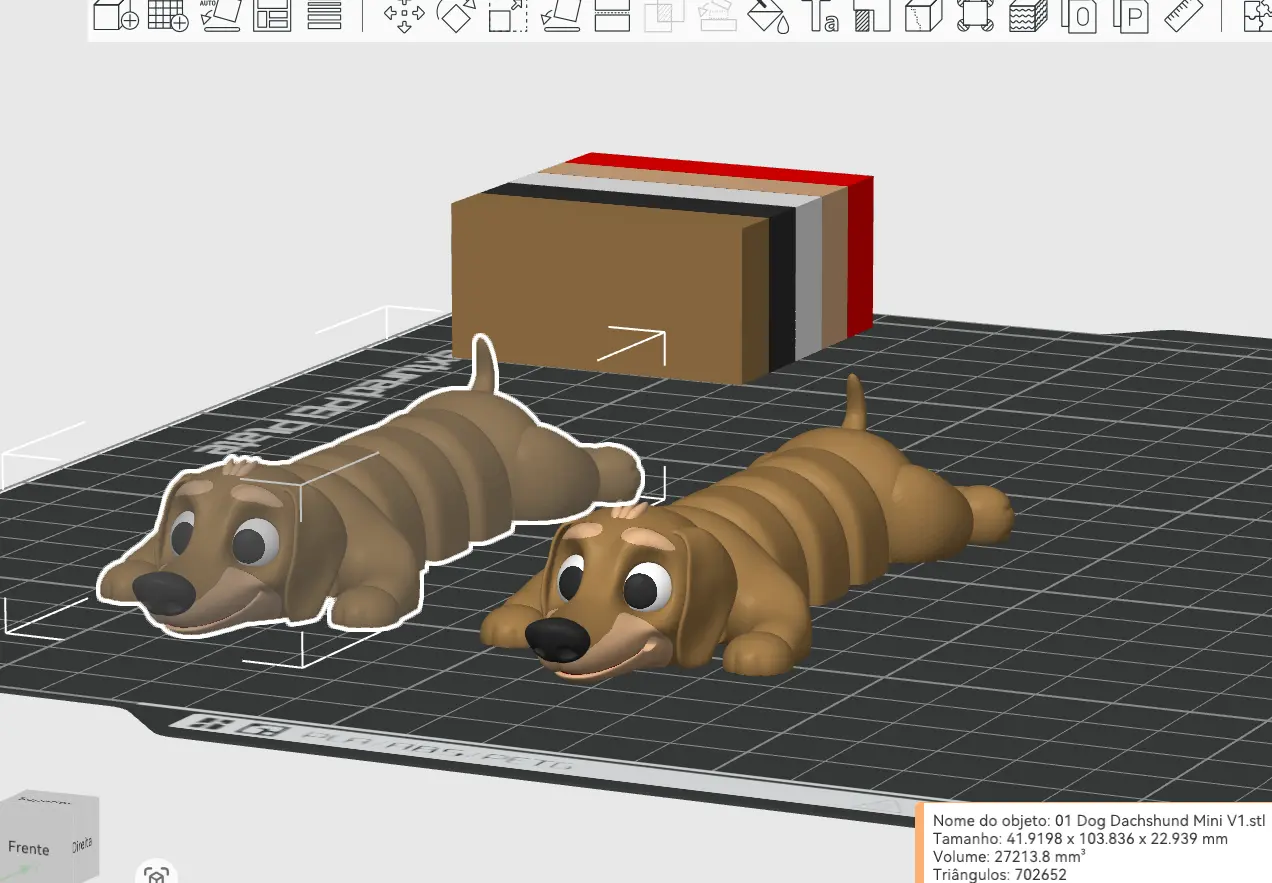This screenshot has width=1272, height=883.
Task: Click the 'Triângulos: 702652' line
Action: [x=1000, y=875]
